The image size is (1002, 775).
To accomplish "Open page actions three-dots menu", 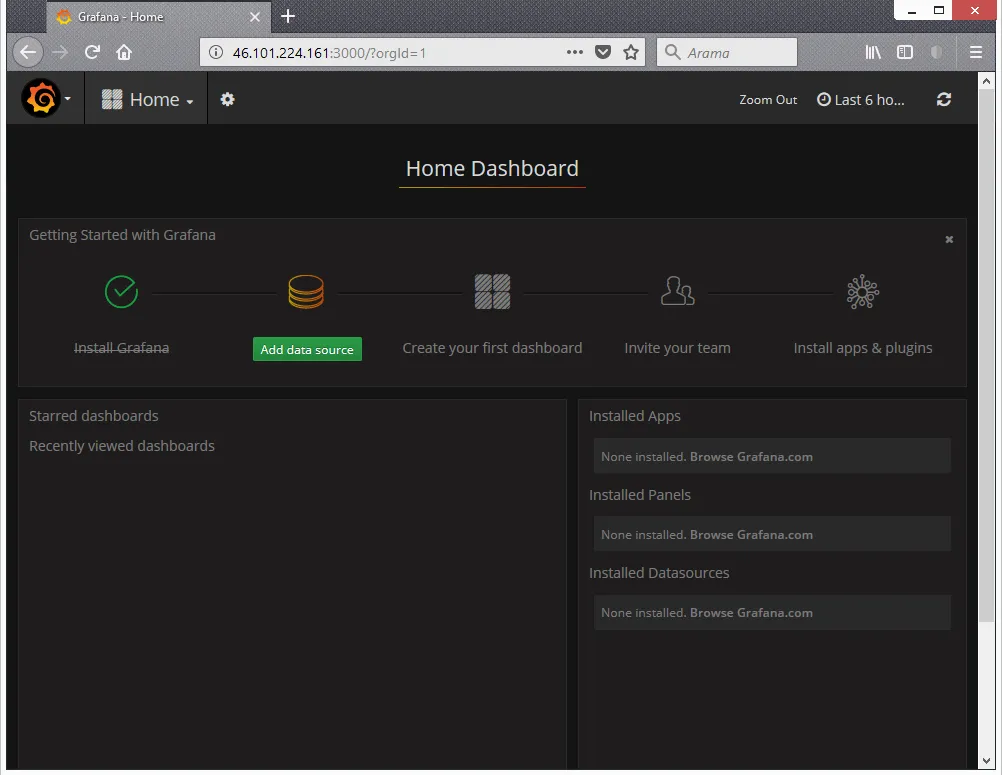I will pyautogui.click(x=574, y=52).
